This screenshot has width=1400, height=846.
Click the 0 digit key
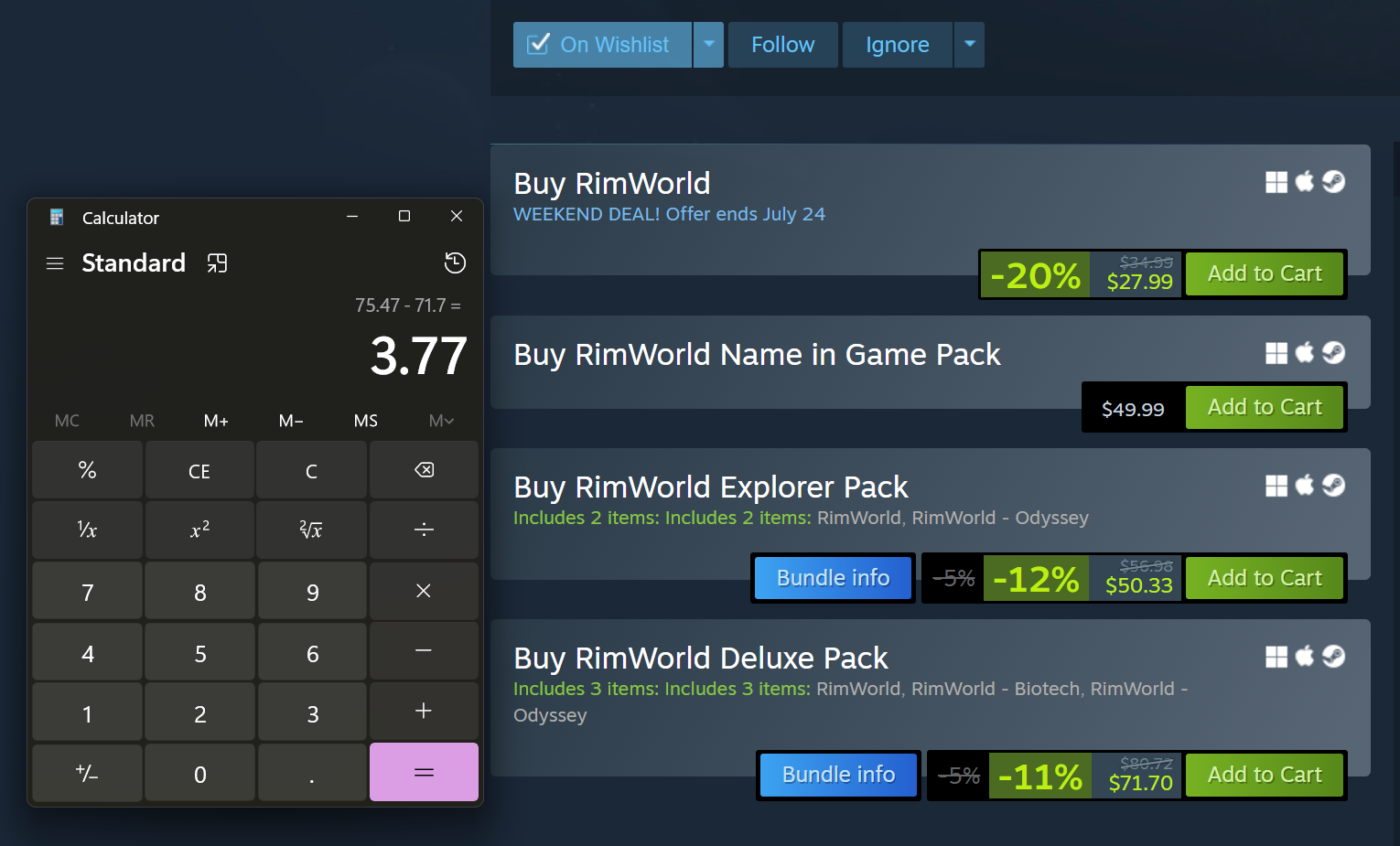199,773
